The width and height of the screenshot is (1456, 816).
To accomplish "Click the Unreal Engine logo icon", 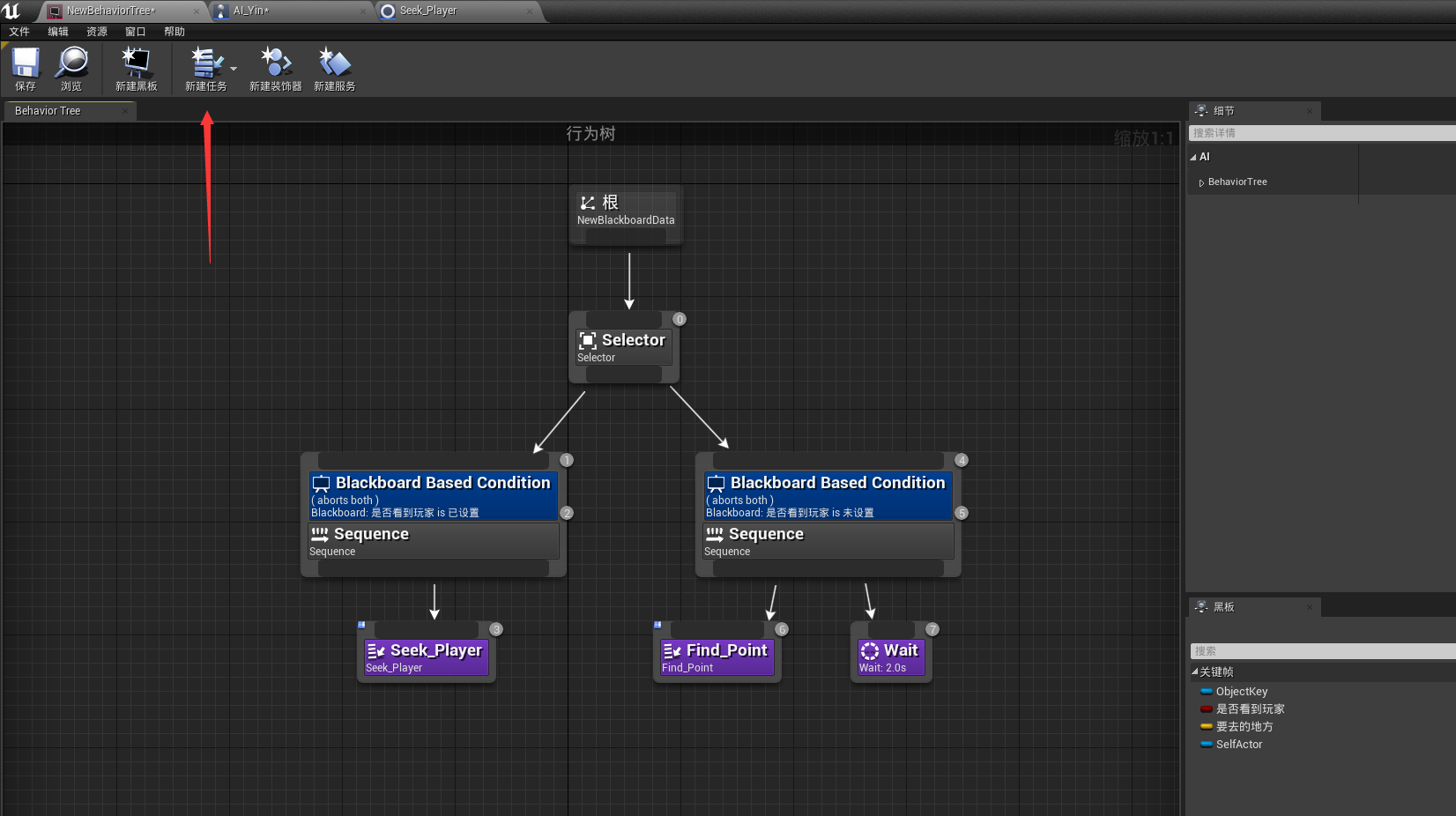I will coord(11,11).
